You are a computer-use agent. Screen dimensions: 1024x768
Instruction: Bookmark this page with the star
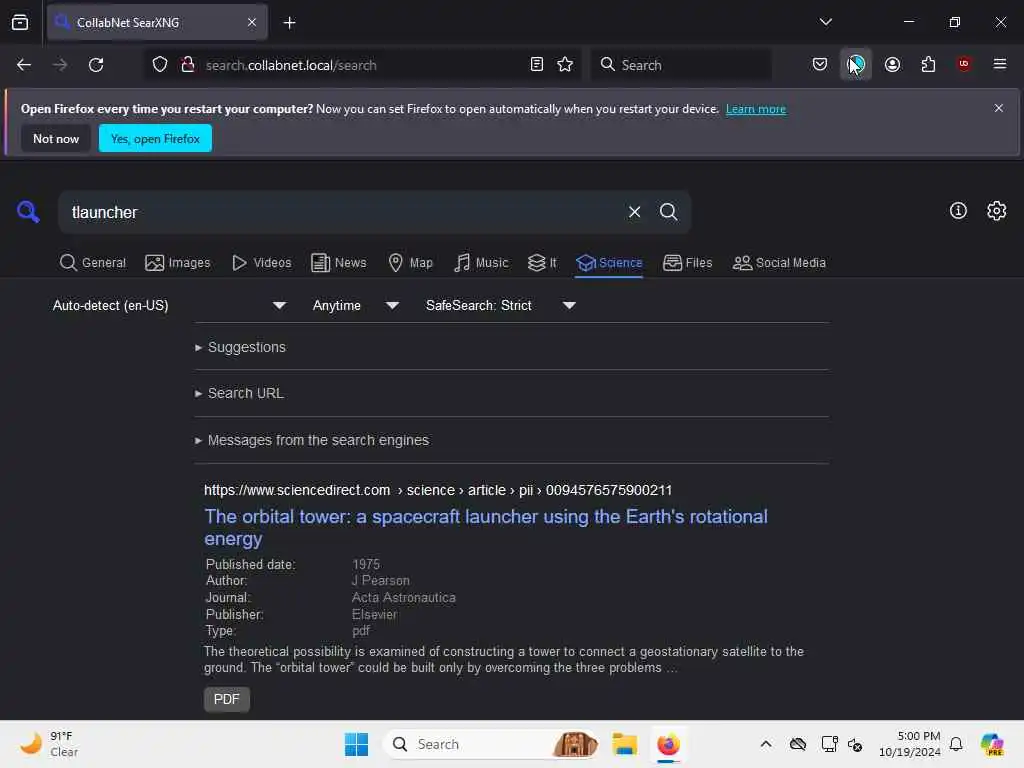click(x=565, y=65)
